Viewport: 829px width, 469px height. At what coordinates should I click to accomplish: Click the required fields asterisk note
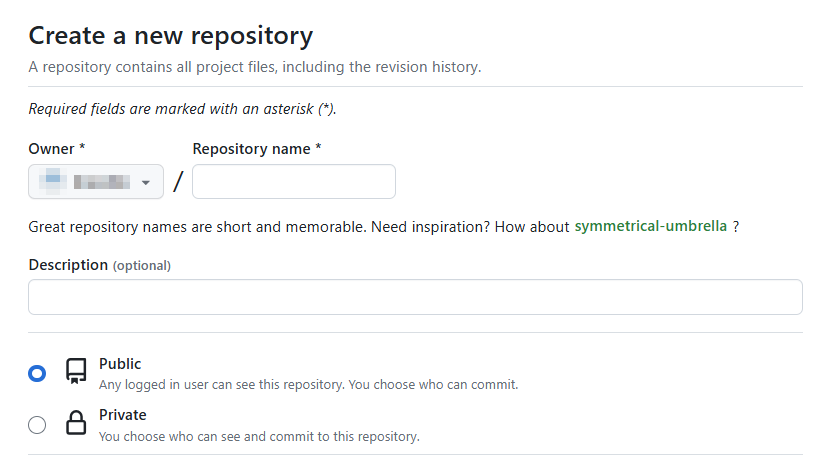(182, 109)
